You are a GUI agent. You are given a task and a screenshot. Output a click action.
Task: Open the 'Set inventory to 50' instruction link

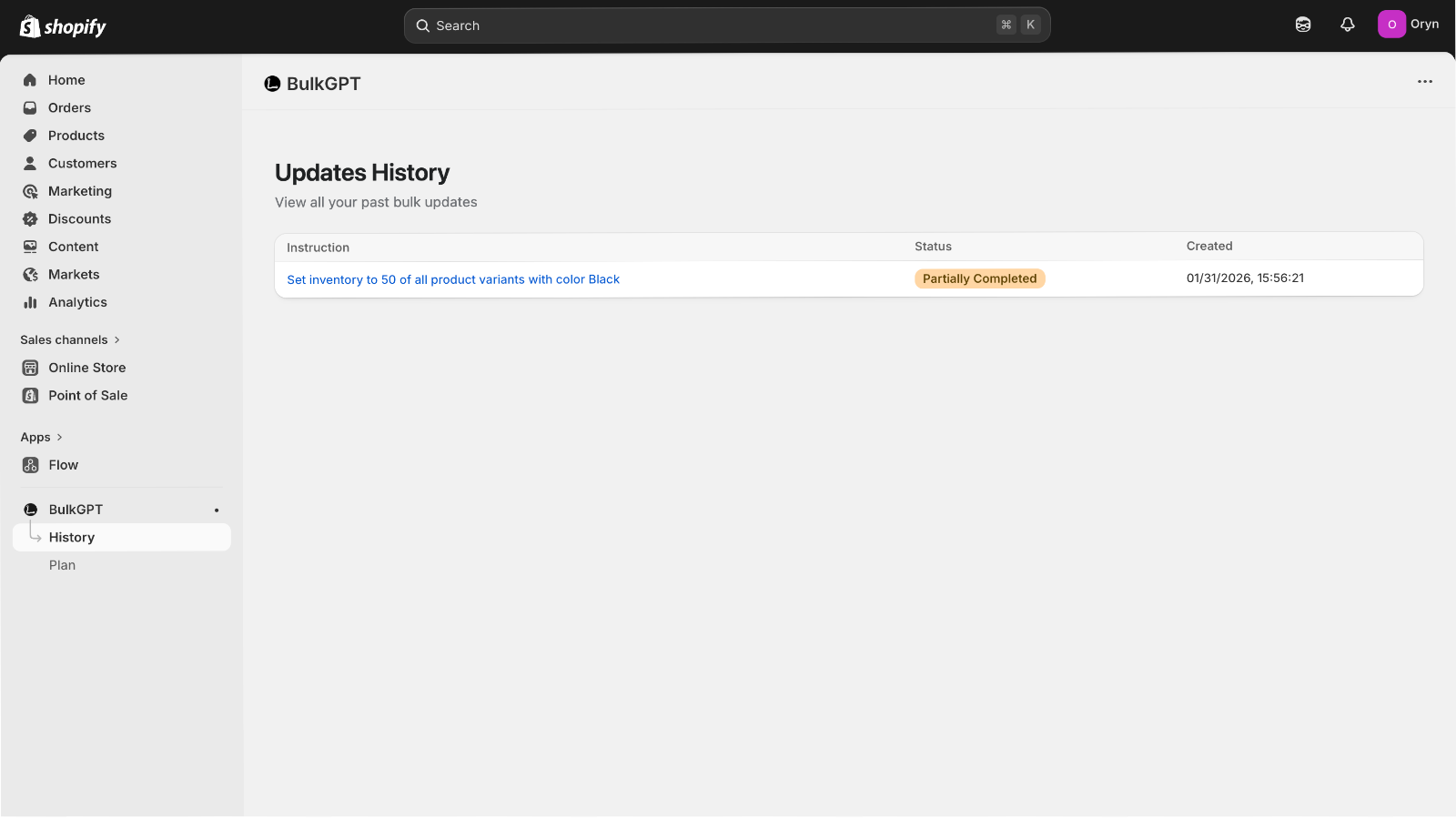pyautogui.click(x=452, y=279)
